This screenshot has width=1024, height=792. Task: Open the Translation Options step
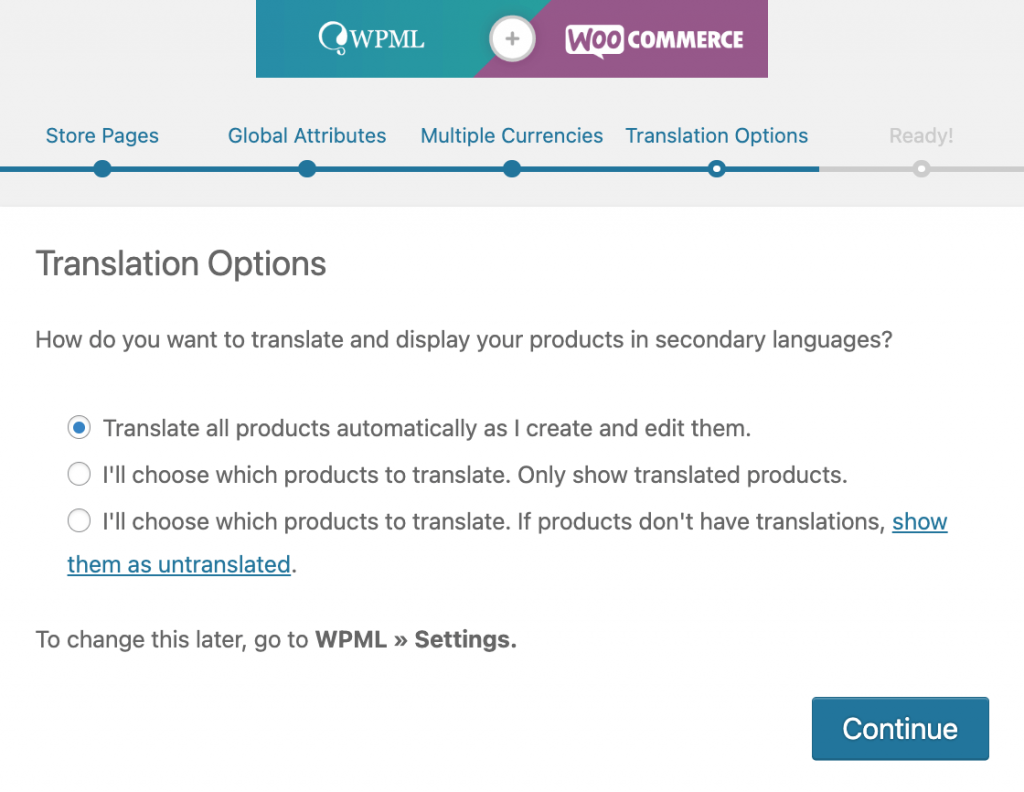[716, 136]
